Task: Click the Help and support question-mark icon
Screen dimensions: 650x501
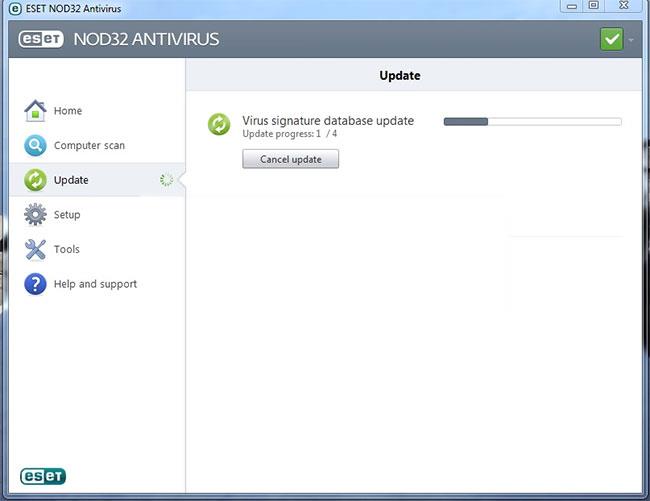Action: coord(35,284)
